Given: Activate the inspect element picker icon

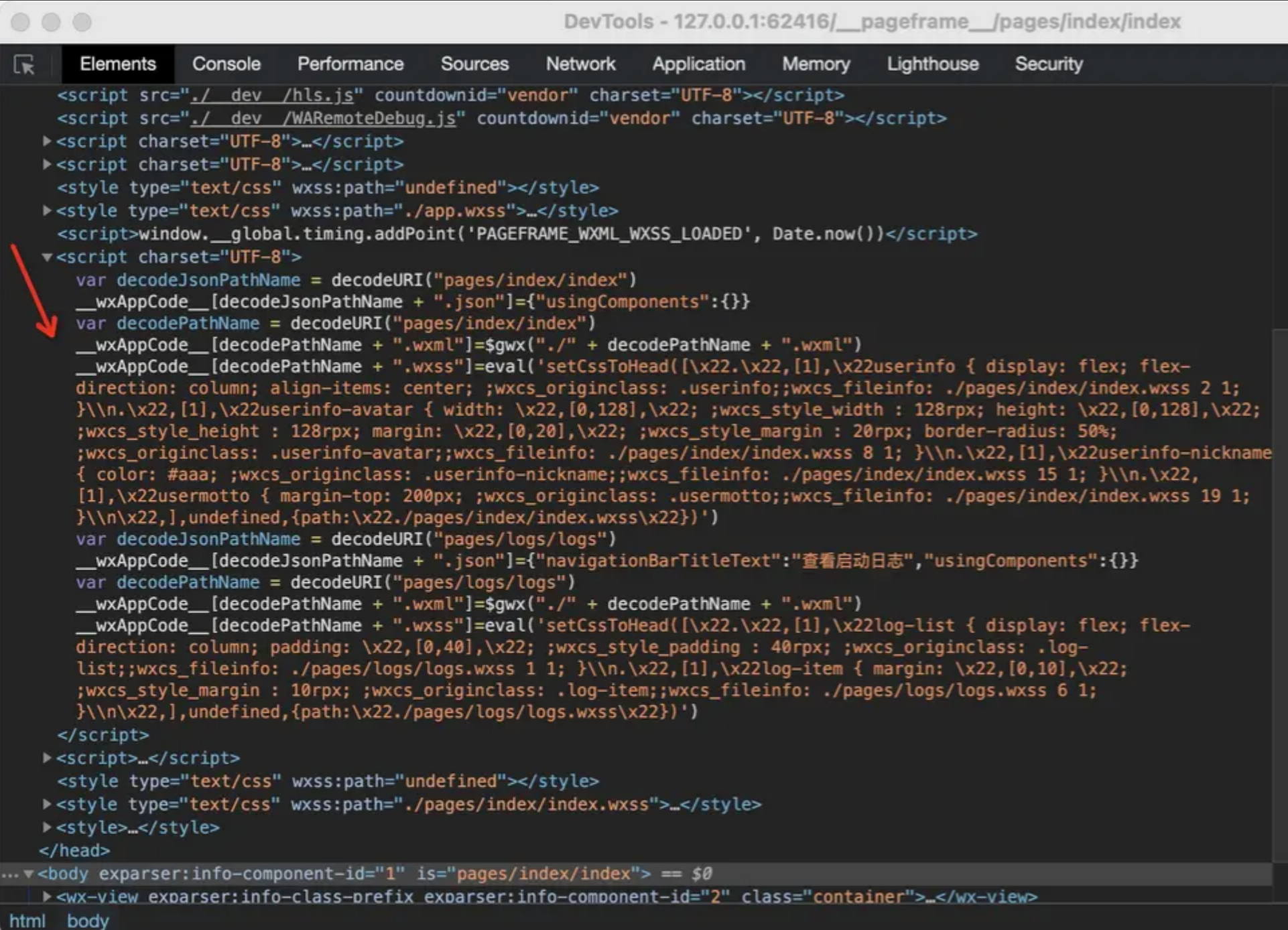Looking at the screenshot, I should pyautogui.click(x=25, y=64).
